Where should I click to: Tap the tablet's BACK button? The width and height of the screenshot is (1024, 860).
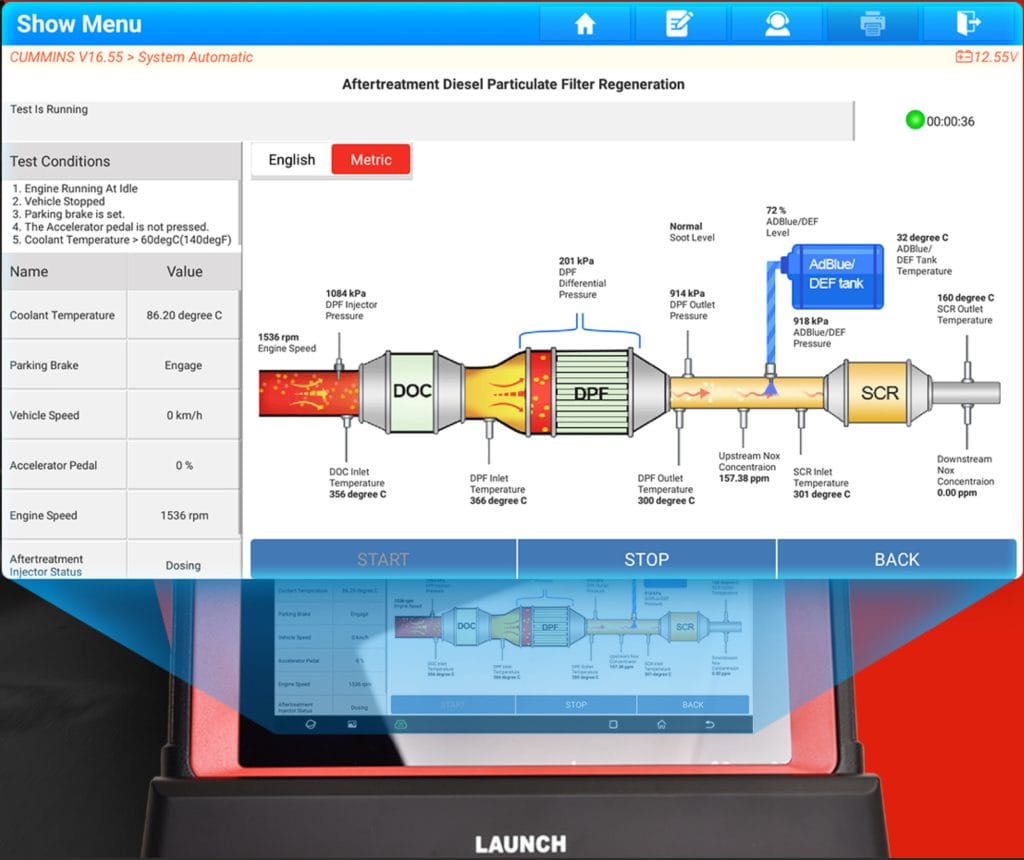click(x=693, y=705)
